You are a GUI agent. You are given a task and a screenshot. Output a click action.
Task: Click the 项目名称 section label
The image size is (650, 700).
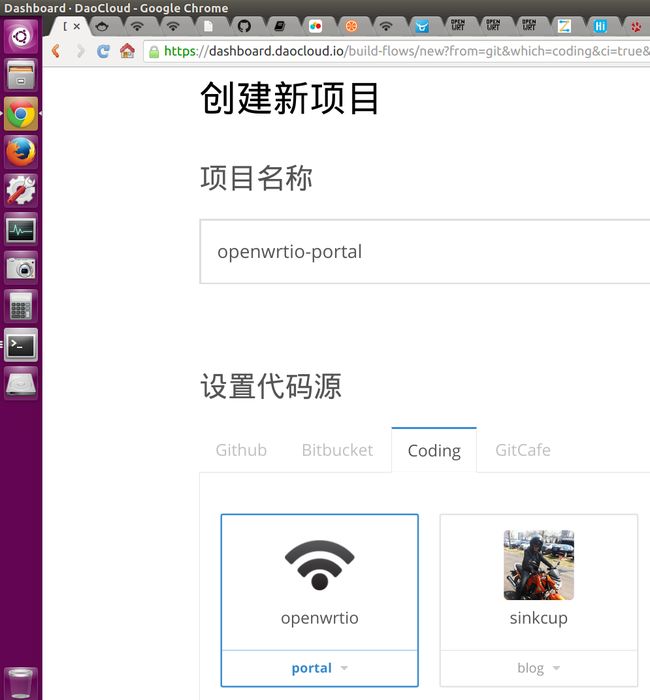256,178
